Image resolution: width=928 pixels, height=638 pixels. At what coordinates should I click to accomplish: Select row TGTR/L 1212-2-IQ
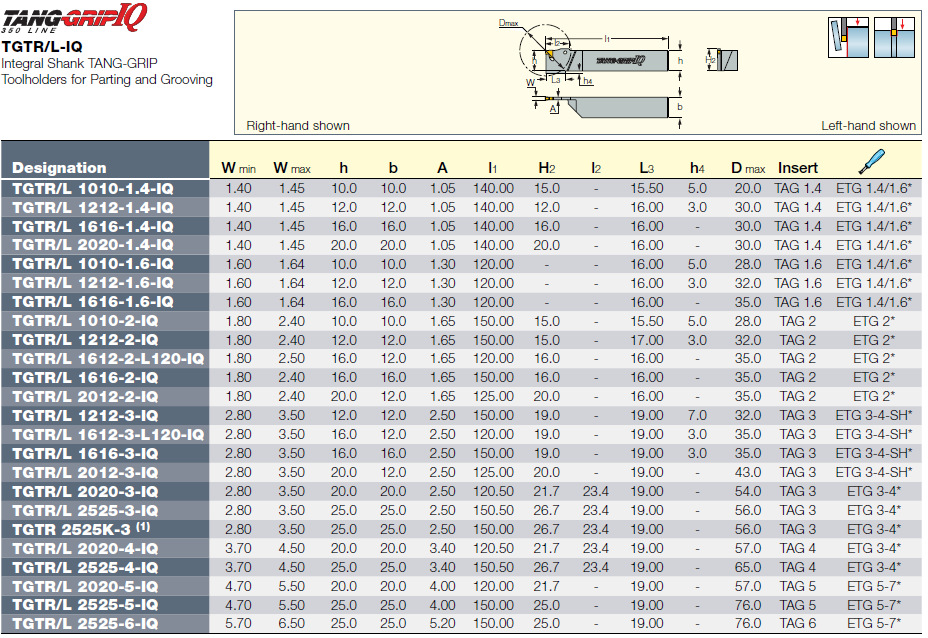[x=462, y=340]
